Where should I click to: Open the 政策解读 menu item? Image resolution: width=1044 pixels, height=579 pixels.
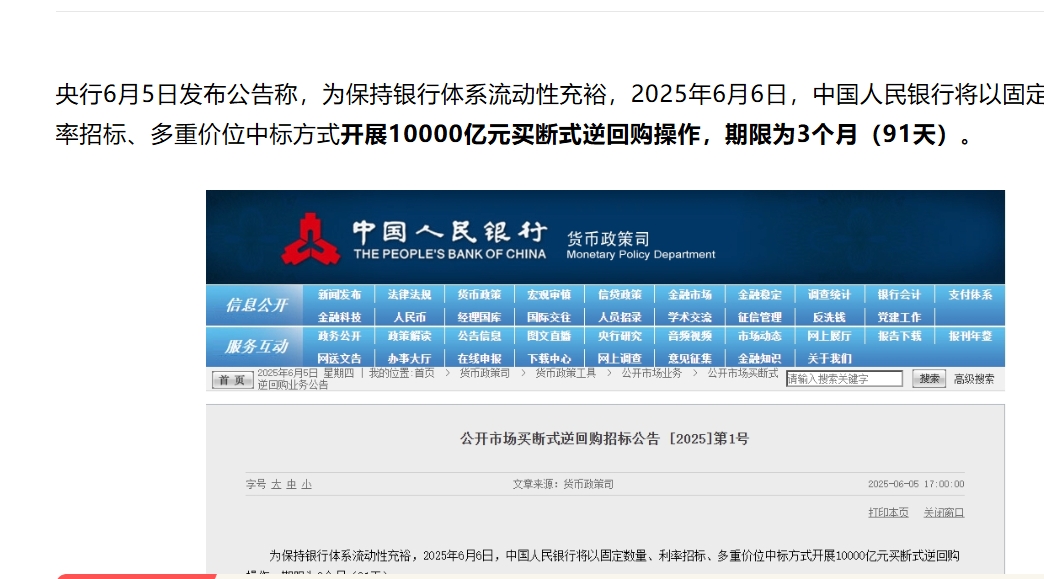pos(409,337)
